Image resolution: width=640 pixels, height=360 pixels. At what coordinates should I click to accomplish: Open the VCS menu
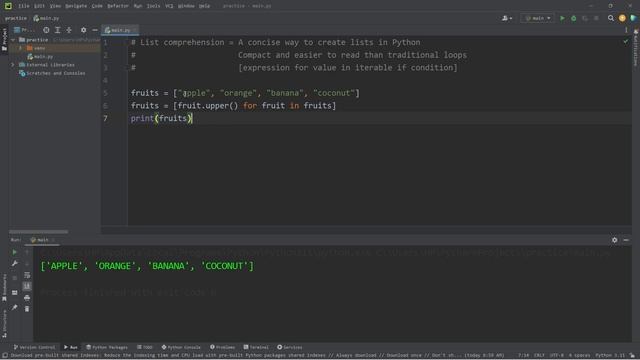point(169,6)
